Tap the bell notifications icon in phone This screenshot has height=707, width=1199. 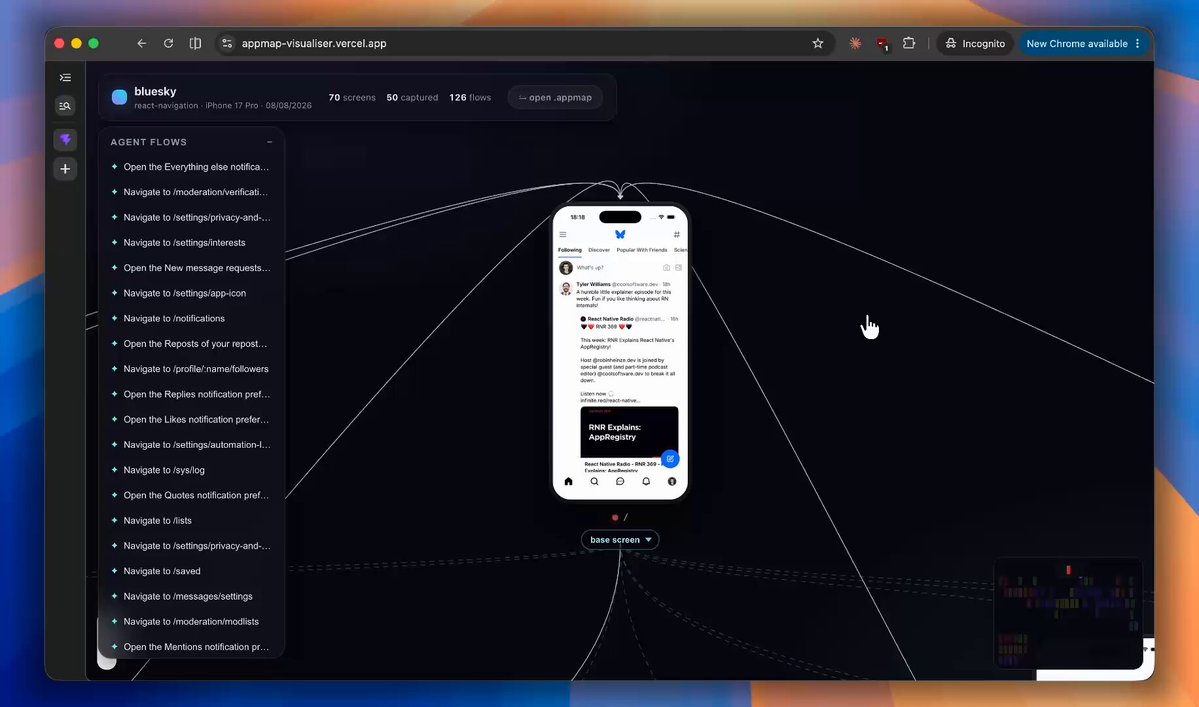(646, 482)
